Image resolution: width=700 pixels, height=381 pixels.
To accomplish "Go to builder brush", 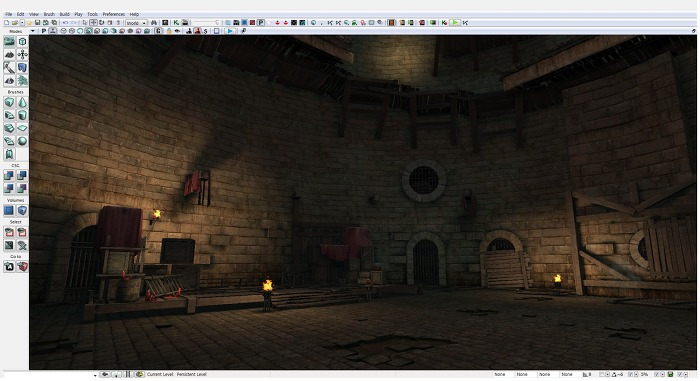I will tap(22, 267).
